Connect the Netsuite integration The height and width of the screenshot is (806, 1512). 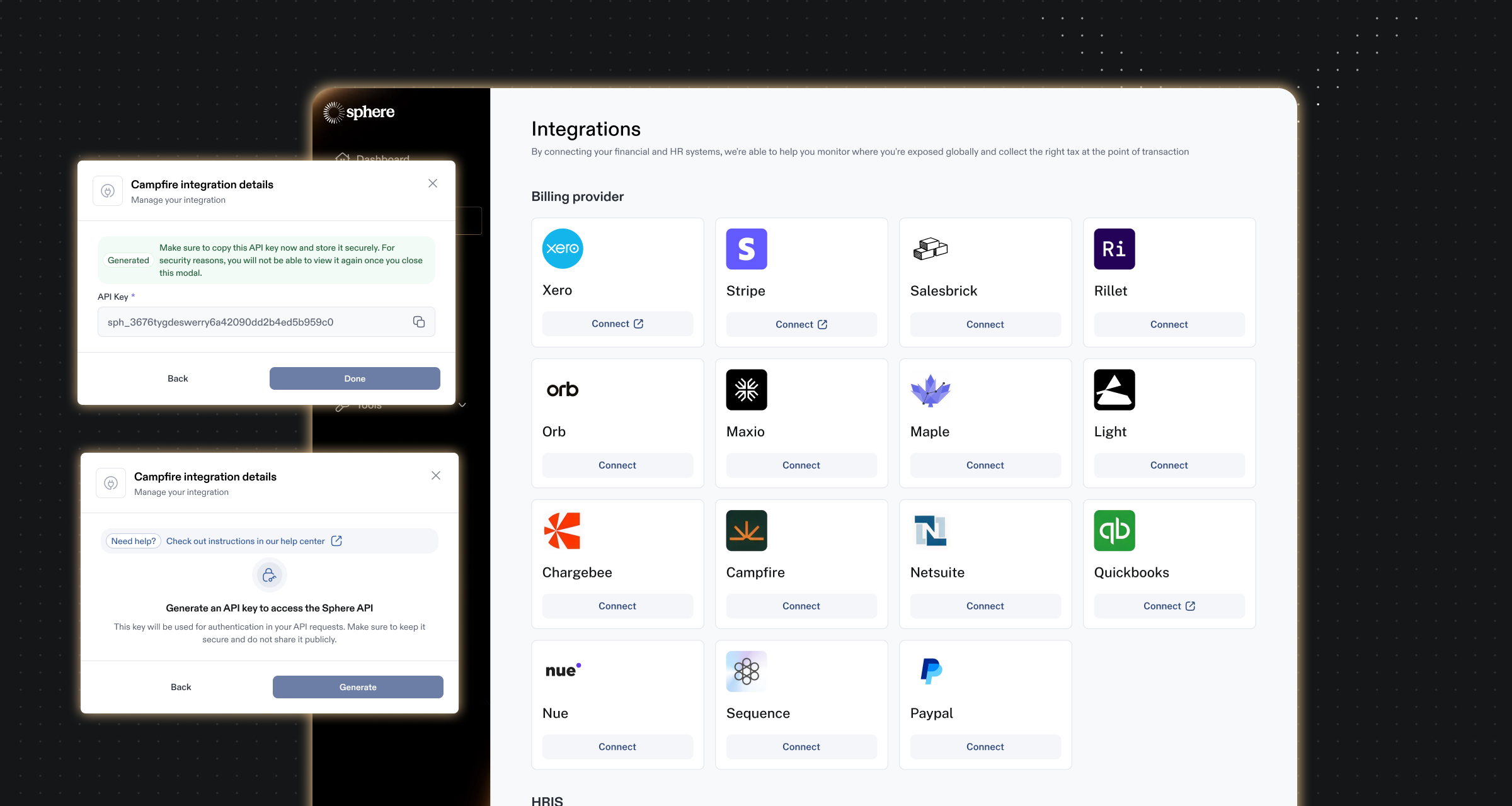(985, 606)
